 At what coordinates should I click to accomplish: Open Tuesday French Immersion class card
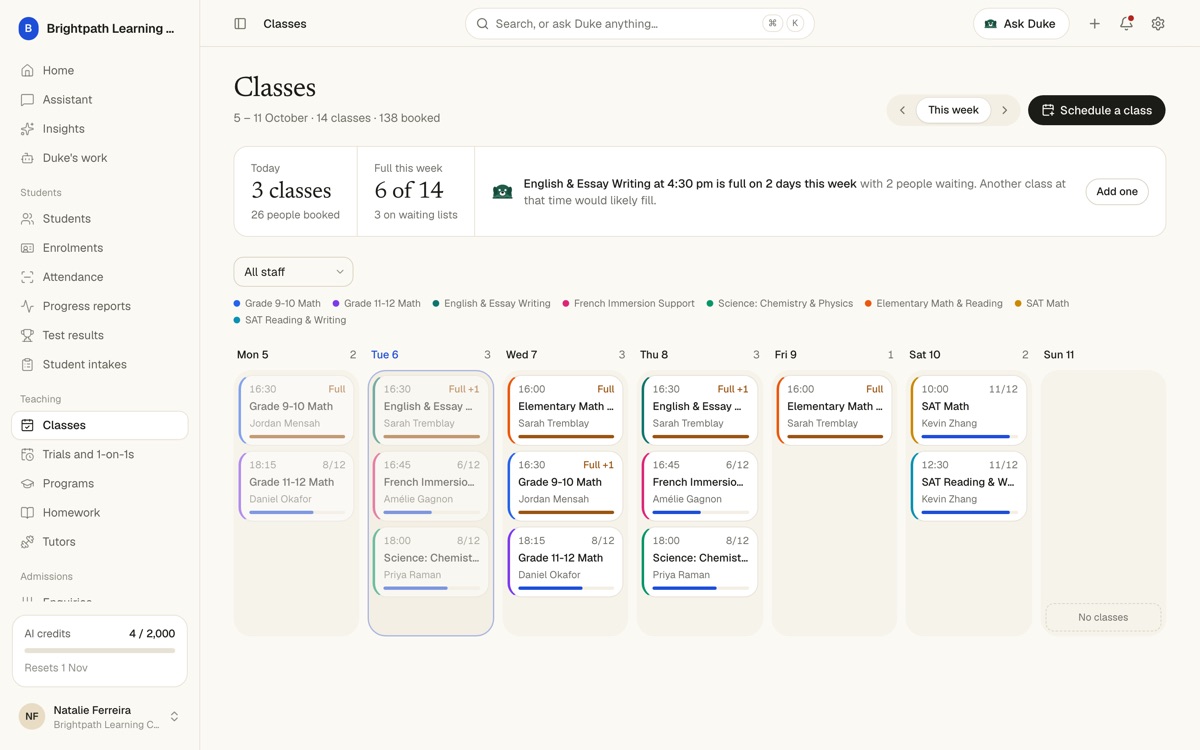click(x=431, y=486)
